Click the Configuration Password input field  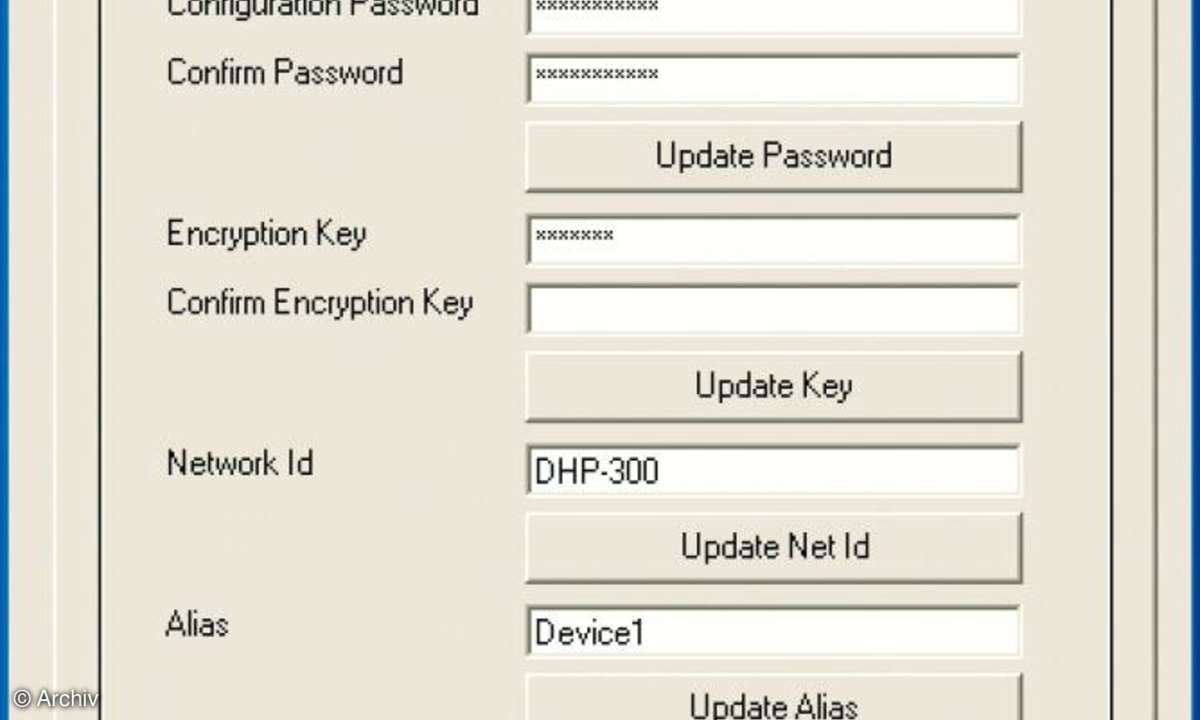tap(772, 12)
